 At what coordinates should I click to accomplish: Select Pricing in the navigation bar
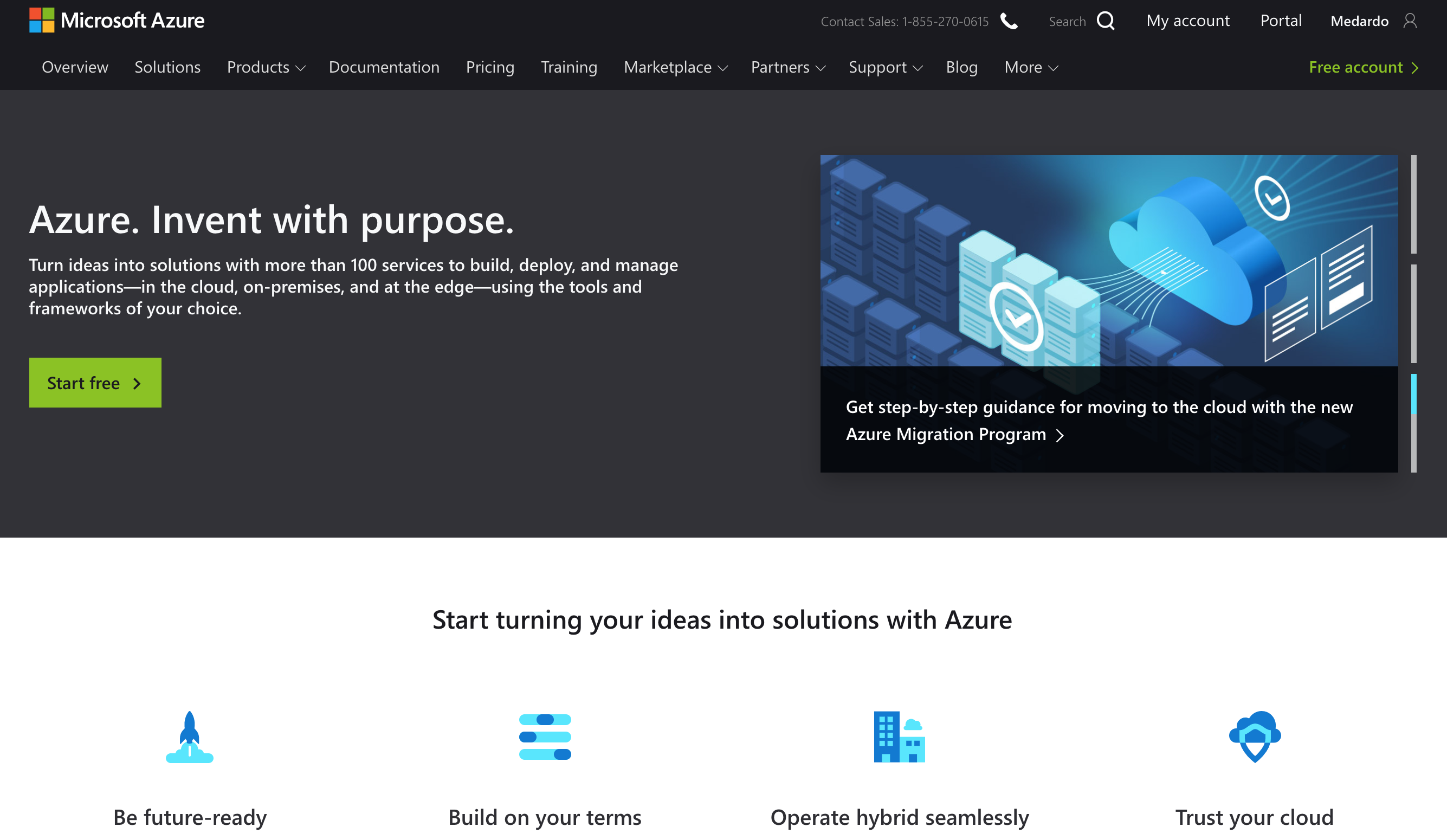(490, 67)
